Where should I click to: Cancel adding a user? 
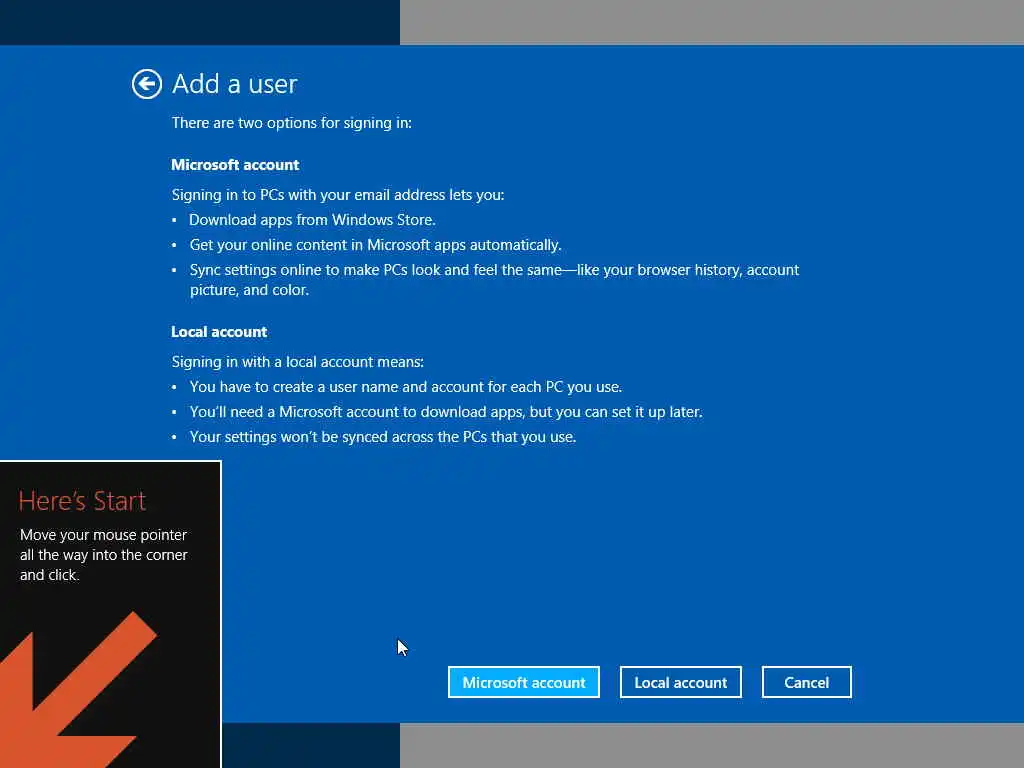[x=807, y=682]
